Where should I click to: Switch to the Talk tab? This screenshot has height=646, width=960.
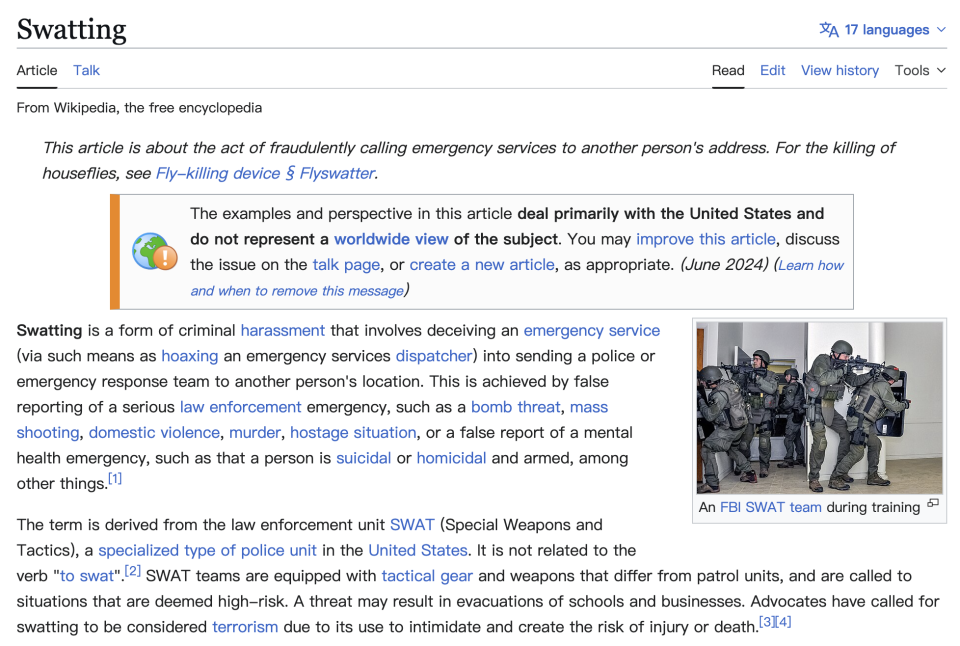[86, 70]
